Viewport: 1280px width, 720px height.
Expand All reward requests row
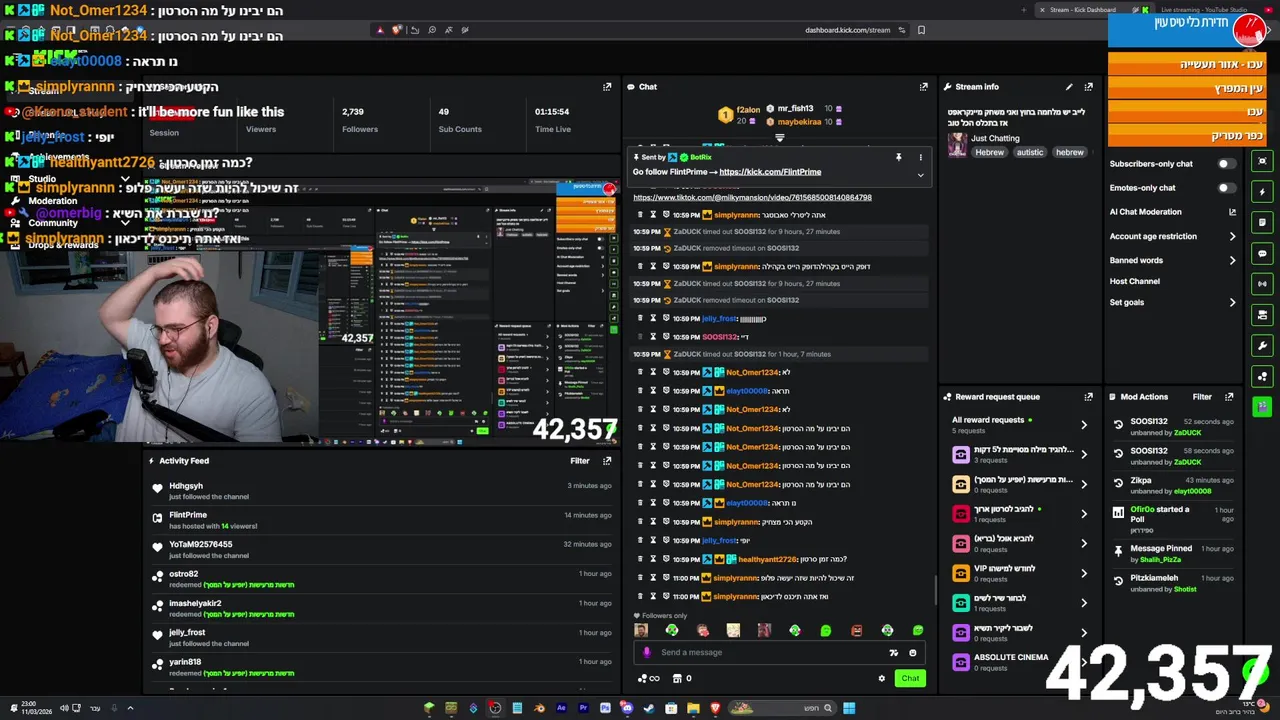click(x=1083, y=425)
